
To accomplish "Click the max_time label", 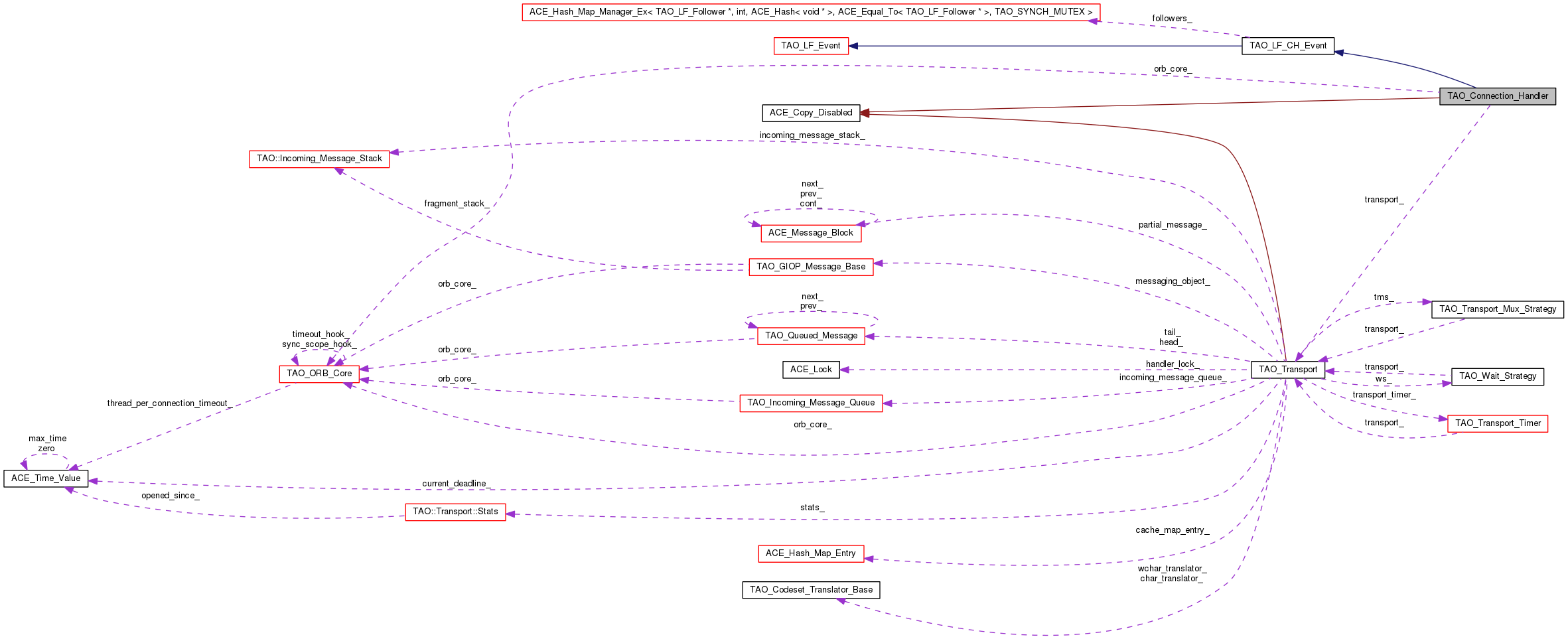I will click(x=48, y=439).
